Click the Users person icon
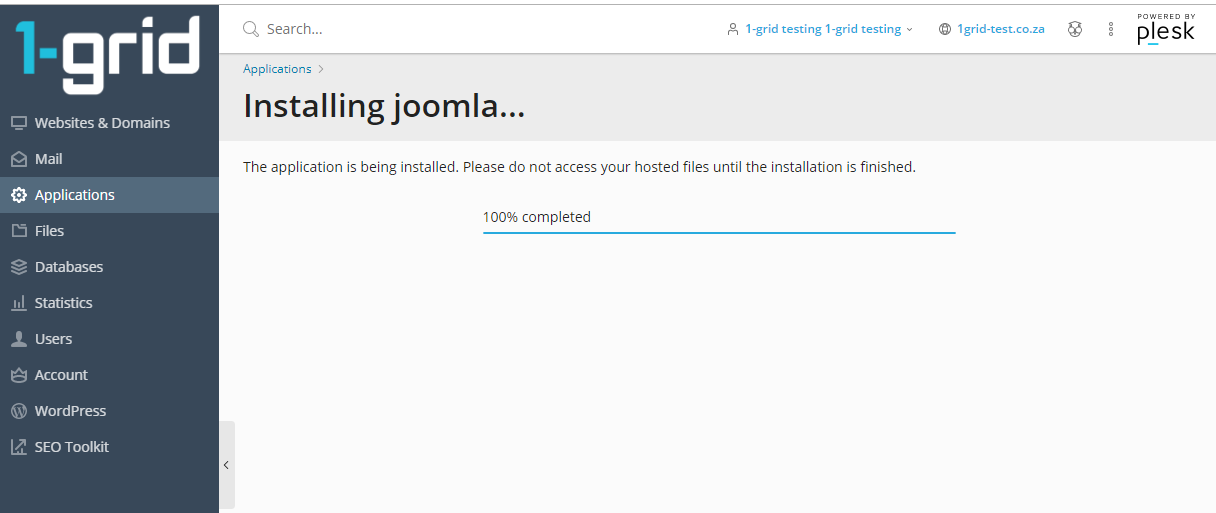The image size is (1216, 513). (18, 339)
